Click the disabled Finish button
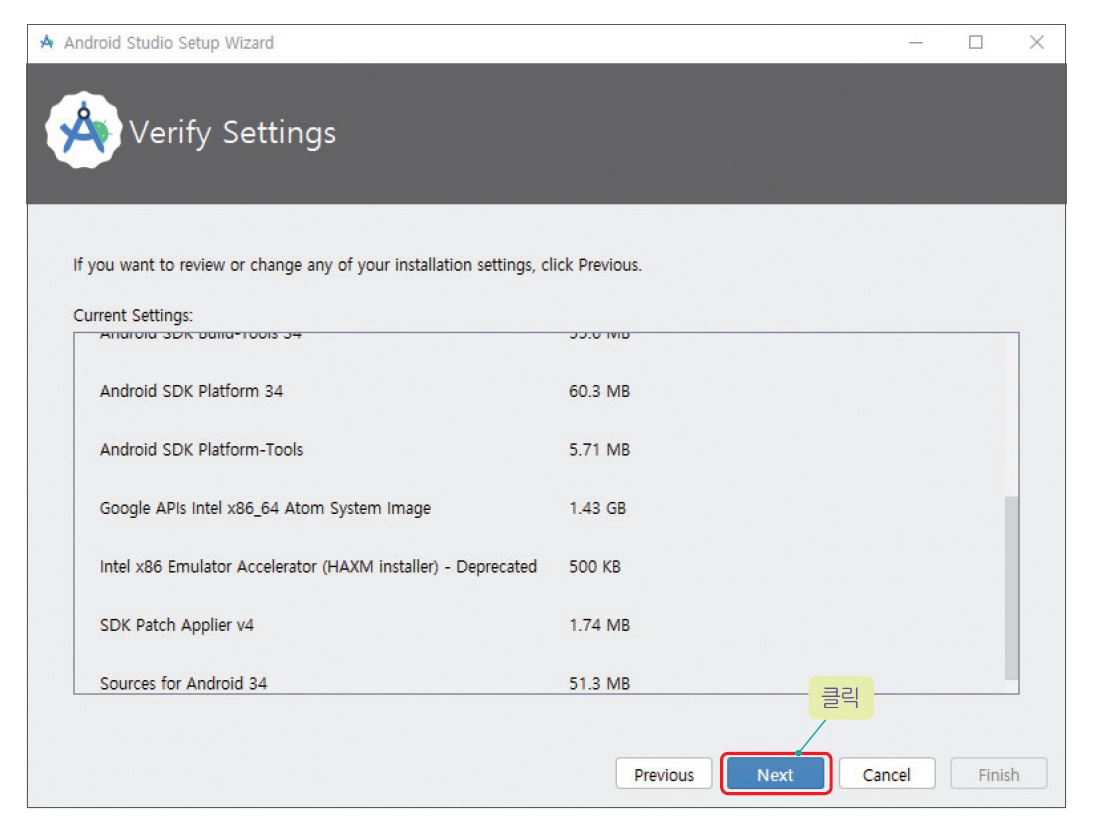Viewport: 1093px width, 835px height. click(x=998, y=774)
